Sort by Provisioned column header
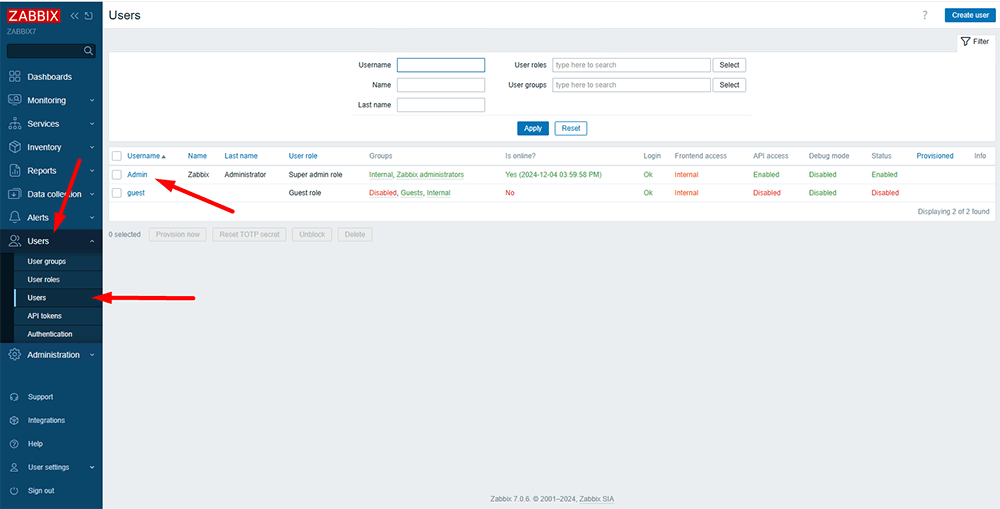This screenshot has height=509, width=1000. [x=935, y=156]
